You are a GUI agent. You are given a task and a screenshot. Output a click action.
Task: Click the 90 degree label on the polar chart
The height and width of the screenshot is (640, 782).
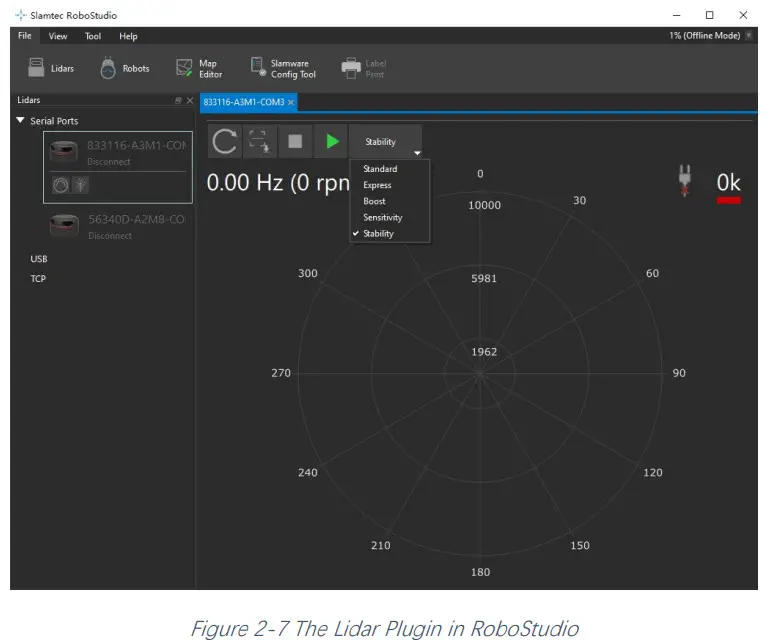tap(679, 373)
